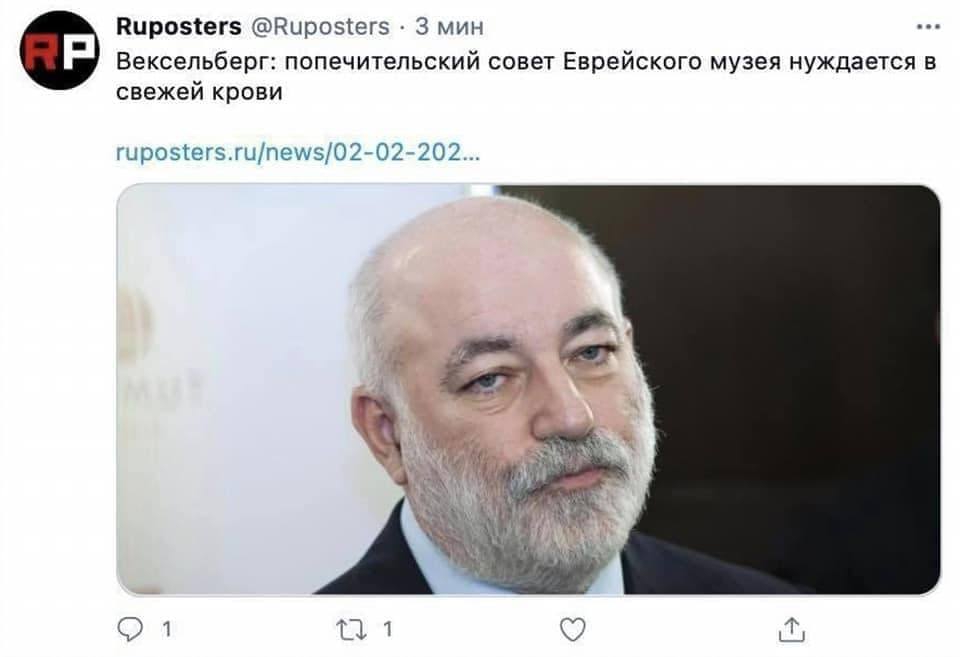The image size is (960, 657).
Task: Open the ruposters.ru/news article link
Action: [298, 151]
